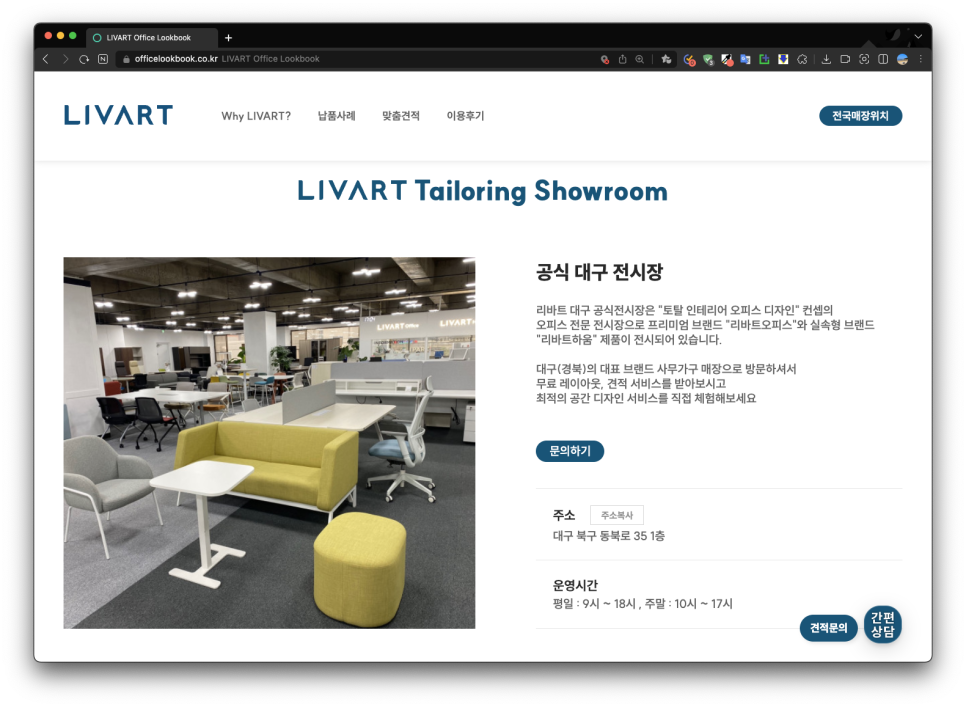Select the LIVART Office Lookbook tab
The height and width of the screenshot is (707, 966).
click(152, 38)
